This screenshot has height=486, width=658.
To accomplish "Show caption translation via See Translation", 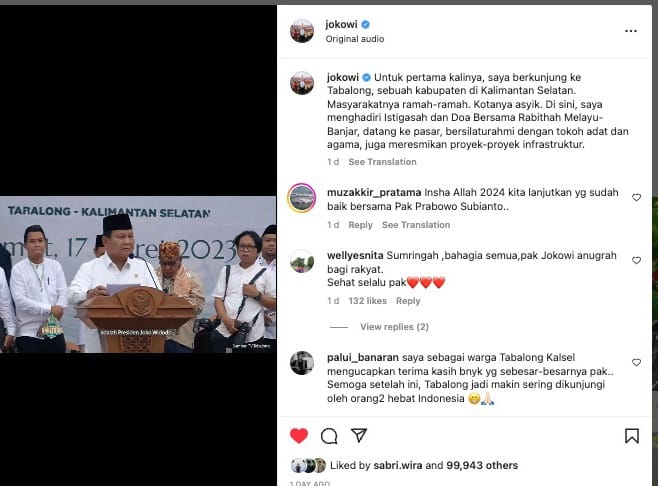I will 382,162.
